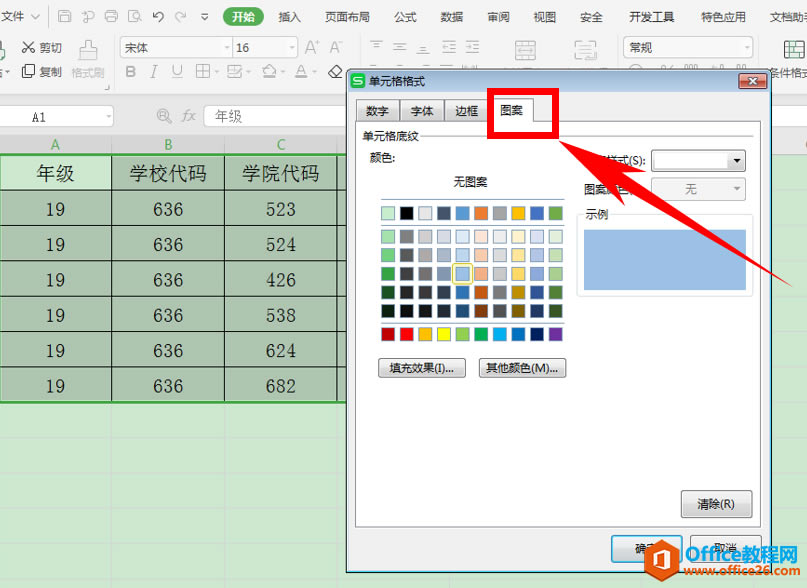Click the fx Insert Function icon
This screenshot has height=588, width=807.
point(189,116)
